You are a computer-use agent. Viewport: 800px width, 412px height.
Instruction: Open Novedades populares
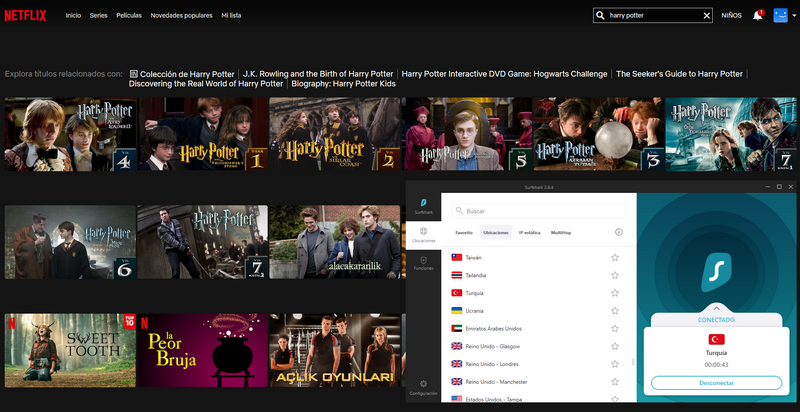(181, 16)
